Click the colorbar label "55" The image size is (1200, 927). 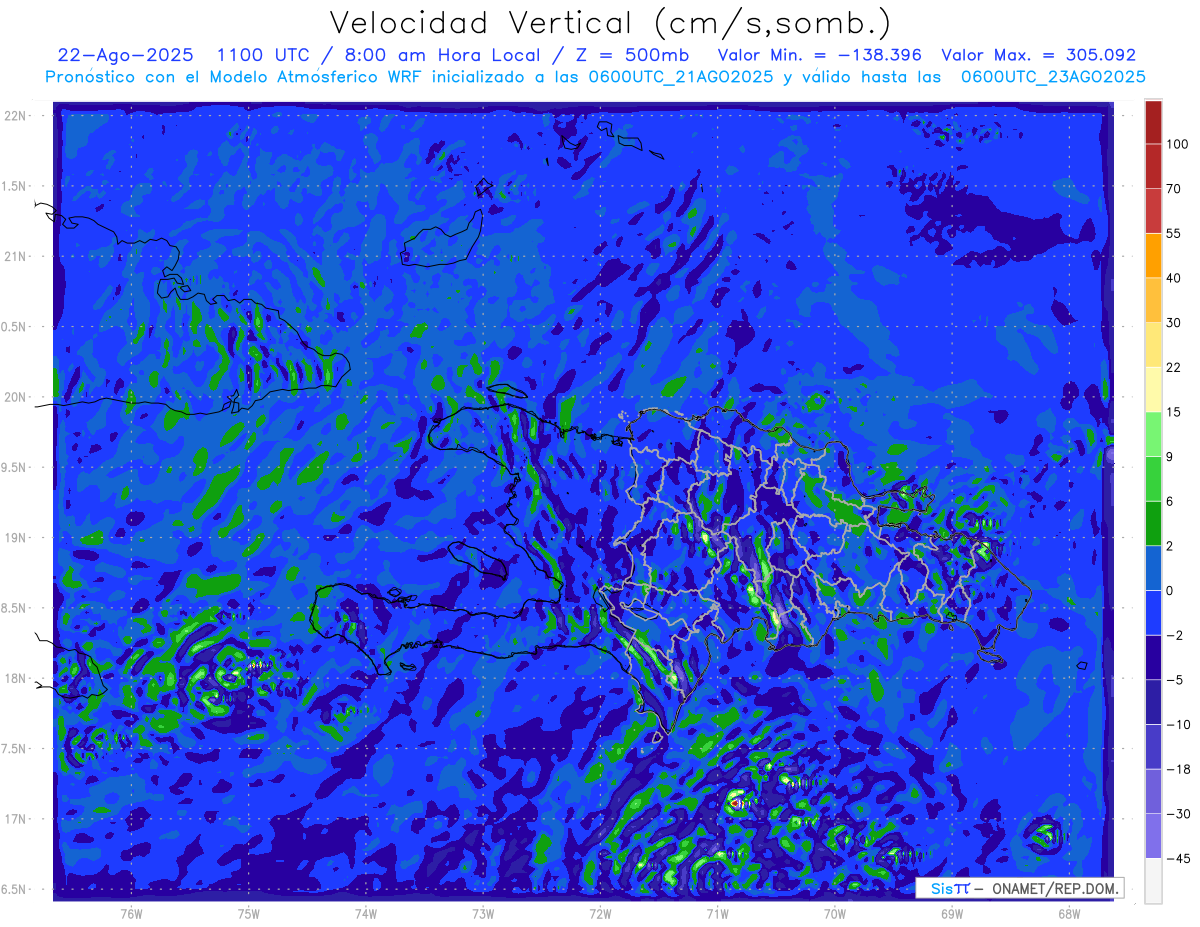[1174, 233]
